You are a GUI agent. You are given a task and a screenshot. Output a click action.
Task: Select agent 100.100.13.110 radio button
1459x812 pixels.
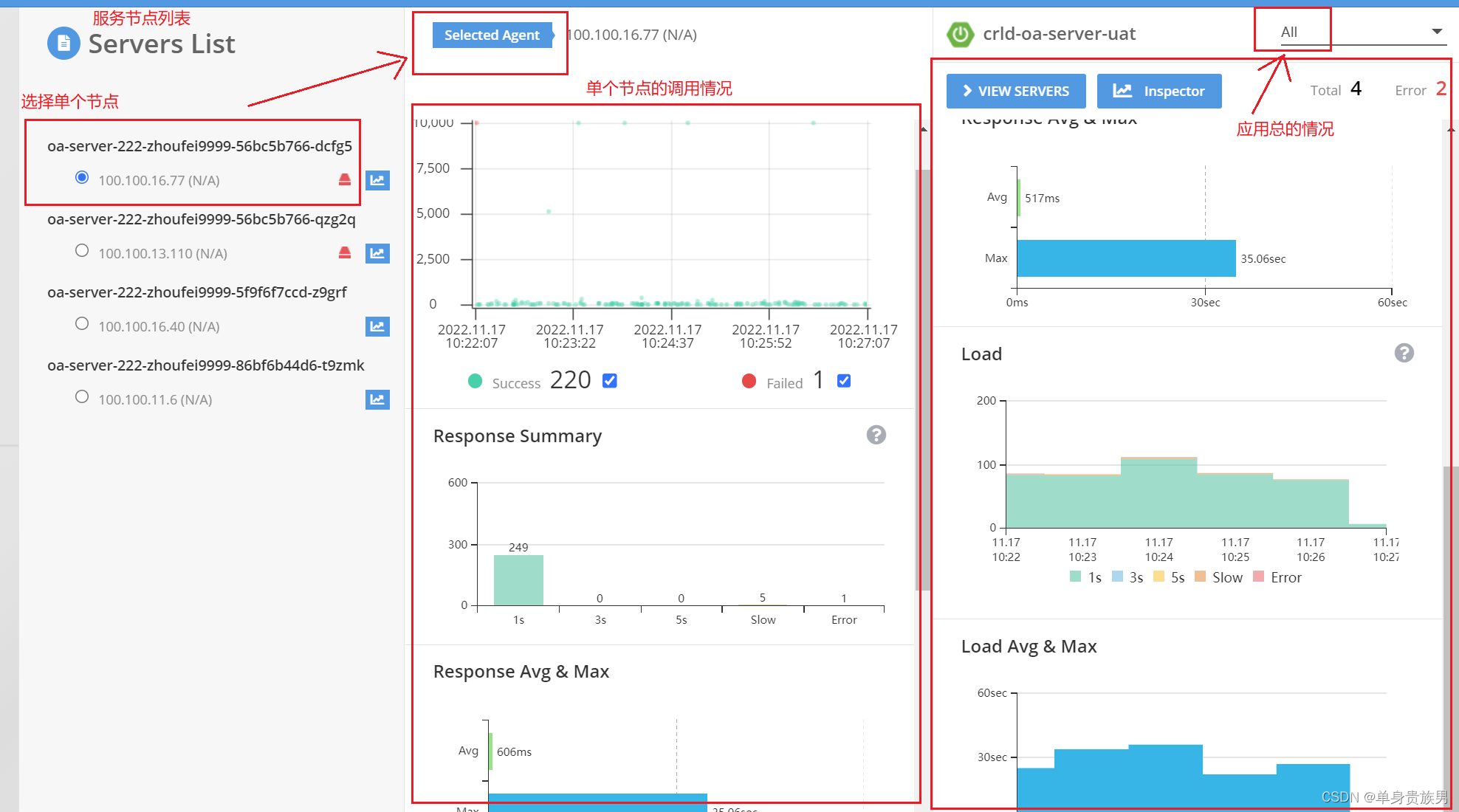82,251
